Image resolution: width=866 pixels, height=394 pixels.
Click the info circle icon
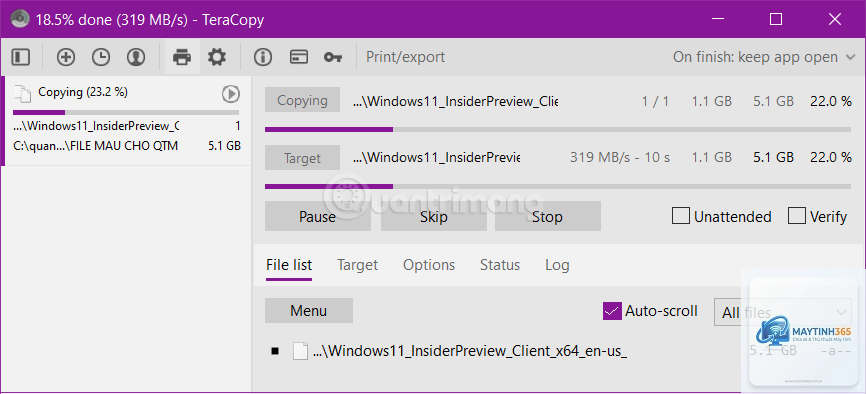263,57
